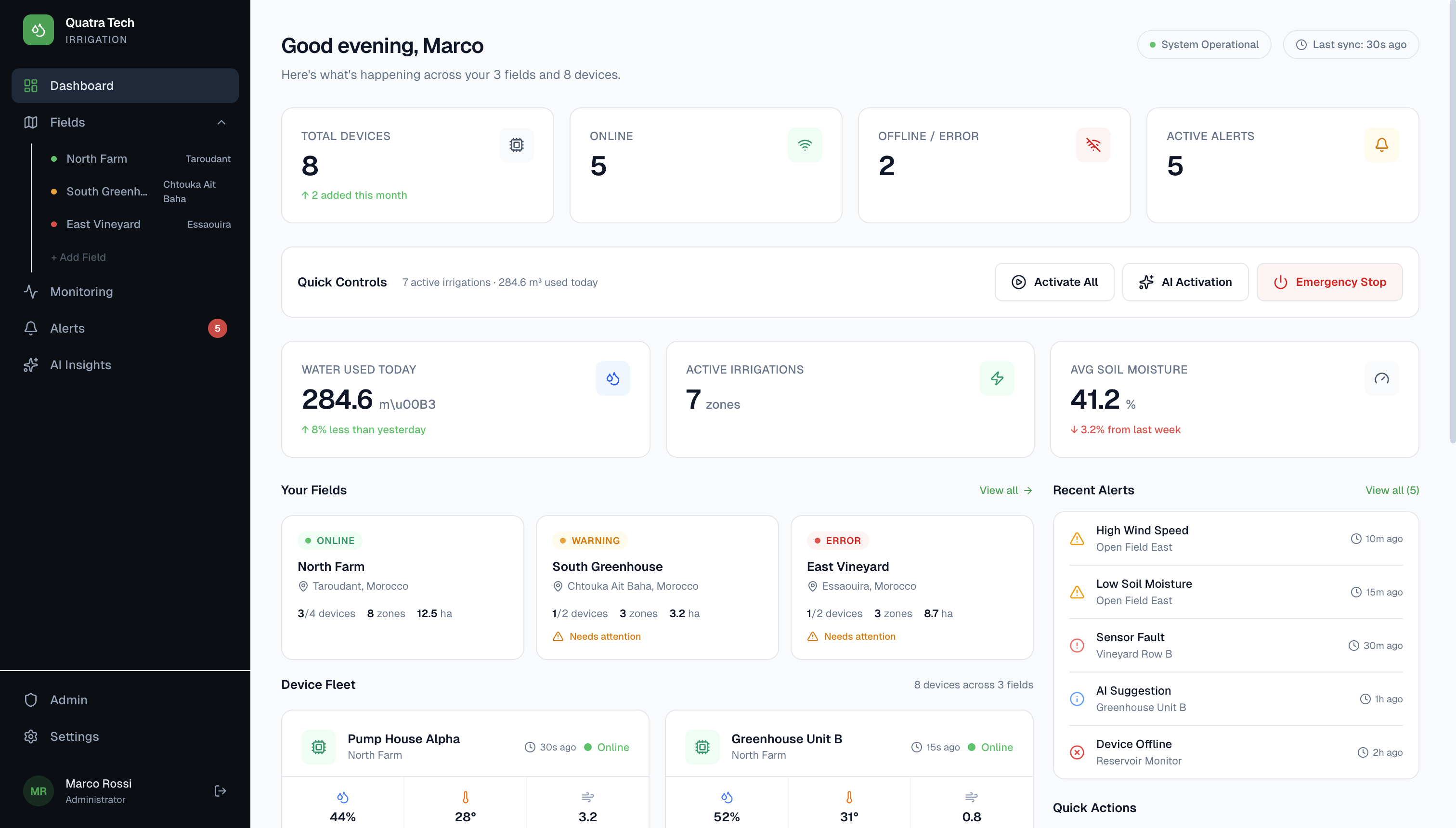The width and height of the screenshot is (1456, 828).
Task: Expand Recent Alerts via View all (5)
Action: point(1392,490)
